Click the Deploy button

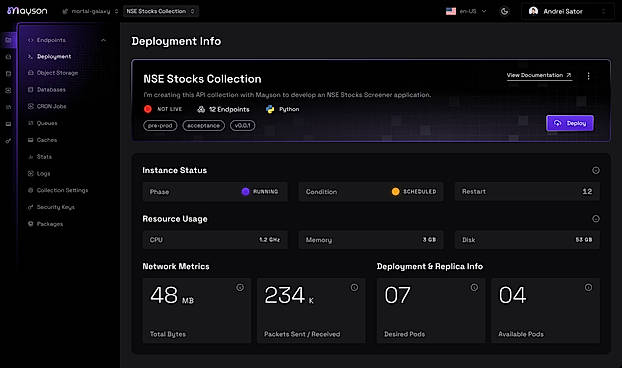[570, 123]
